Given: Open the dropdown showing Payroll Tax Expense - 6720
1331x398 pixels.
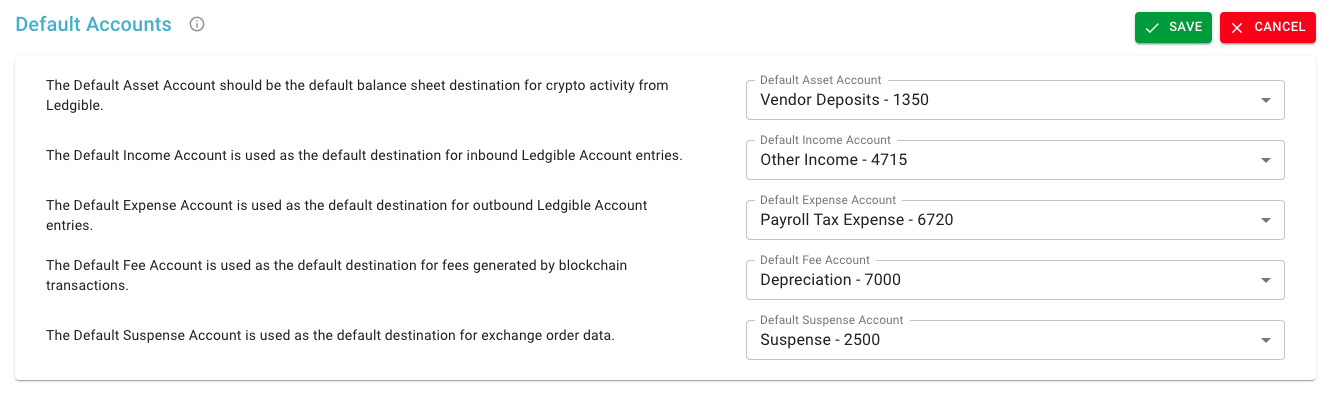Looking at the screenshot, I should 1015,219.
